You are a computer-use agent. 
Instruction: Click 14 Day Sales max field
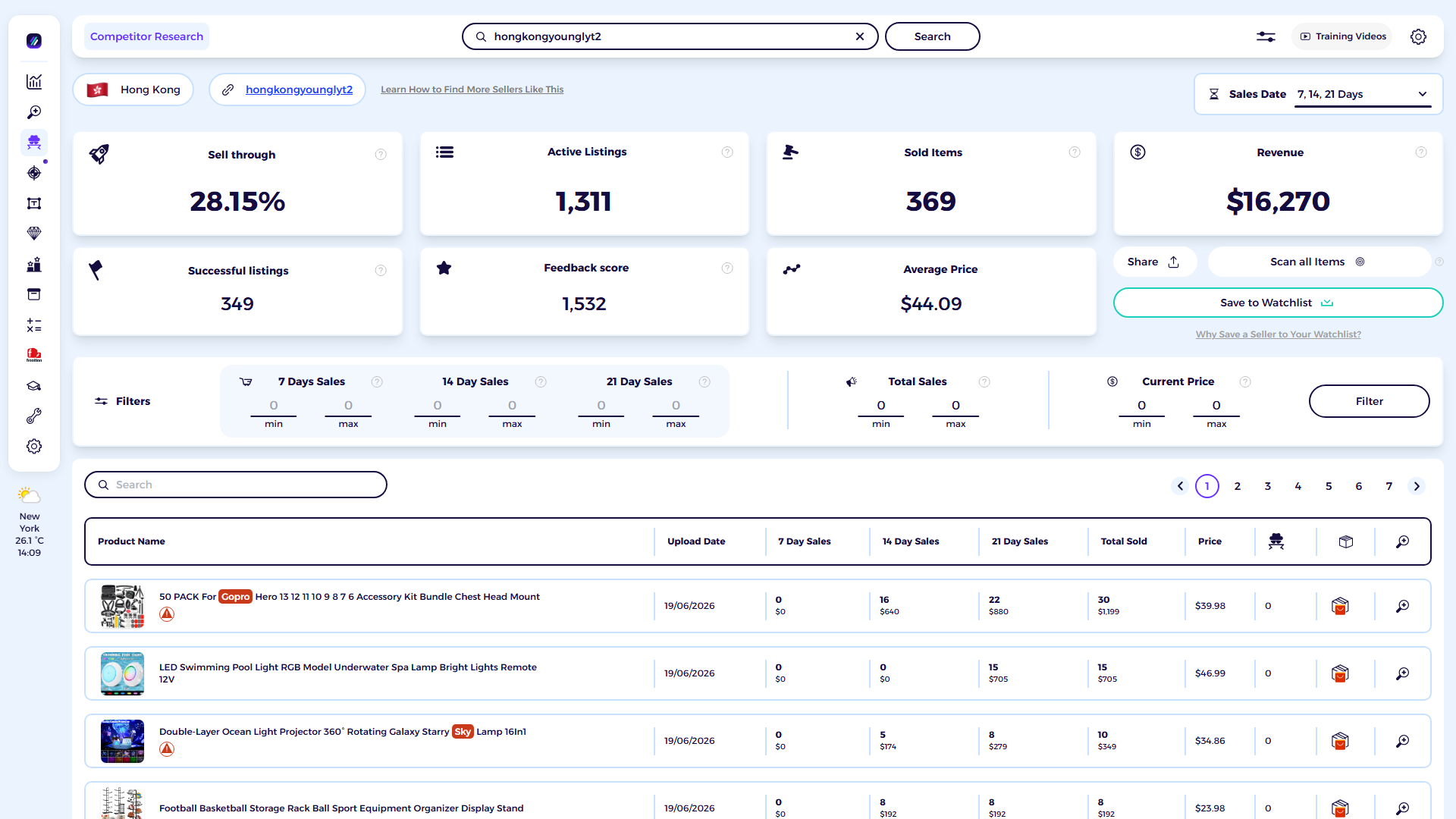click(x=512, y=406)
